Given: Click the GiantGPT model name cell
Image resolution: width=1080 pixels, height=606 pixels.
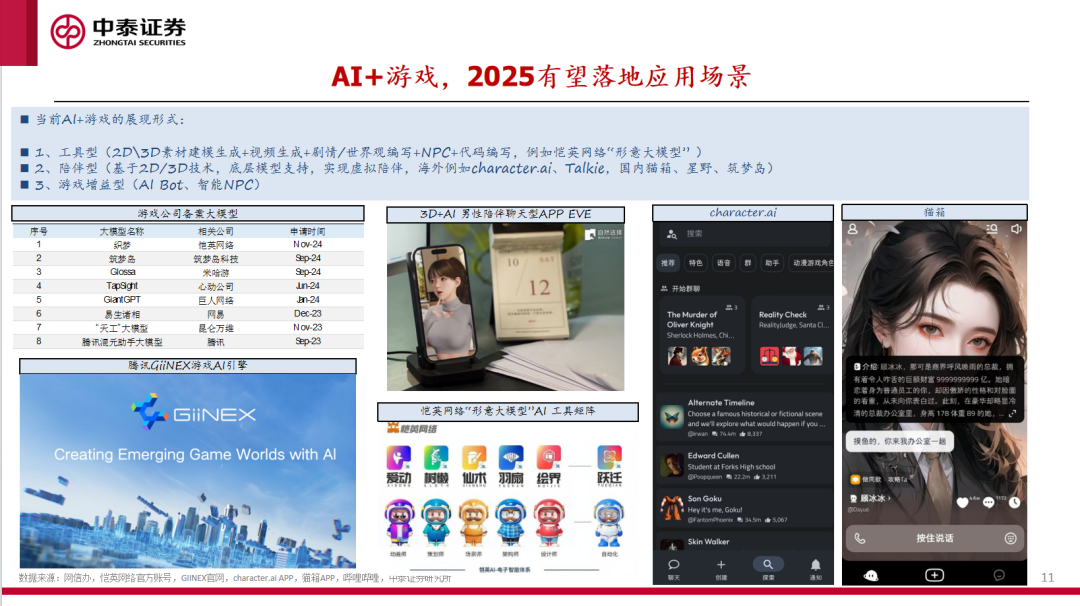Looking at the screenshot, I should tap(122, 300).
